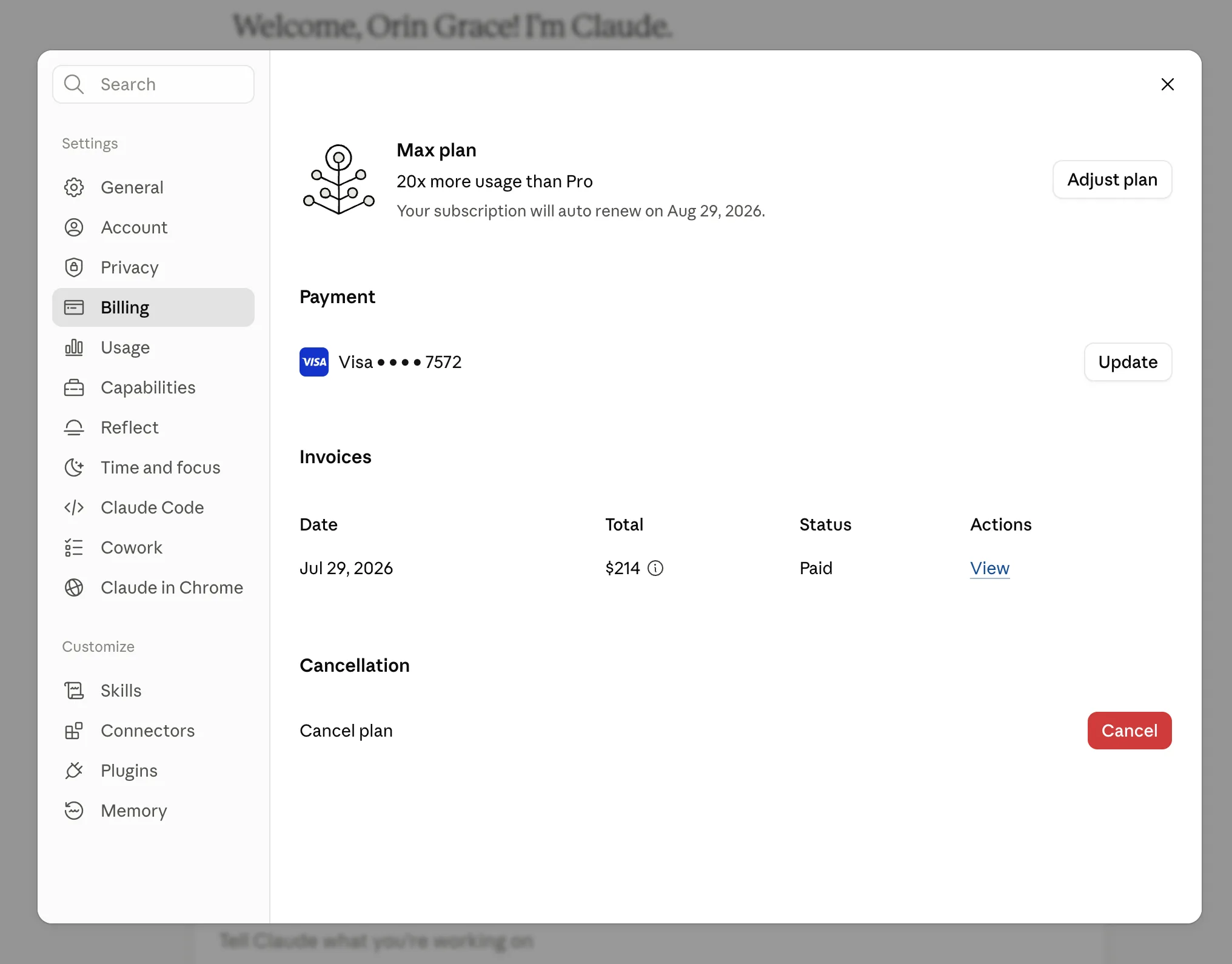
Task: Click the General gear icon
Action: point(74,187)
